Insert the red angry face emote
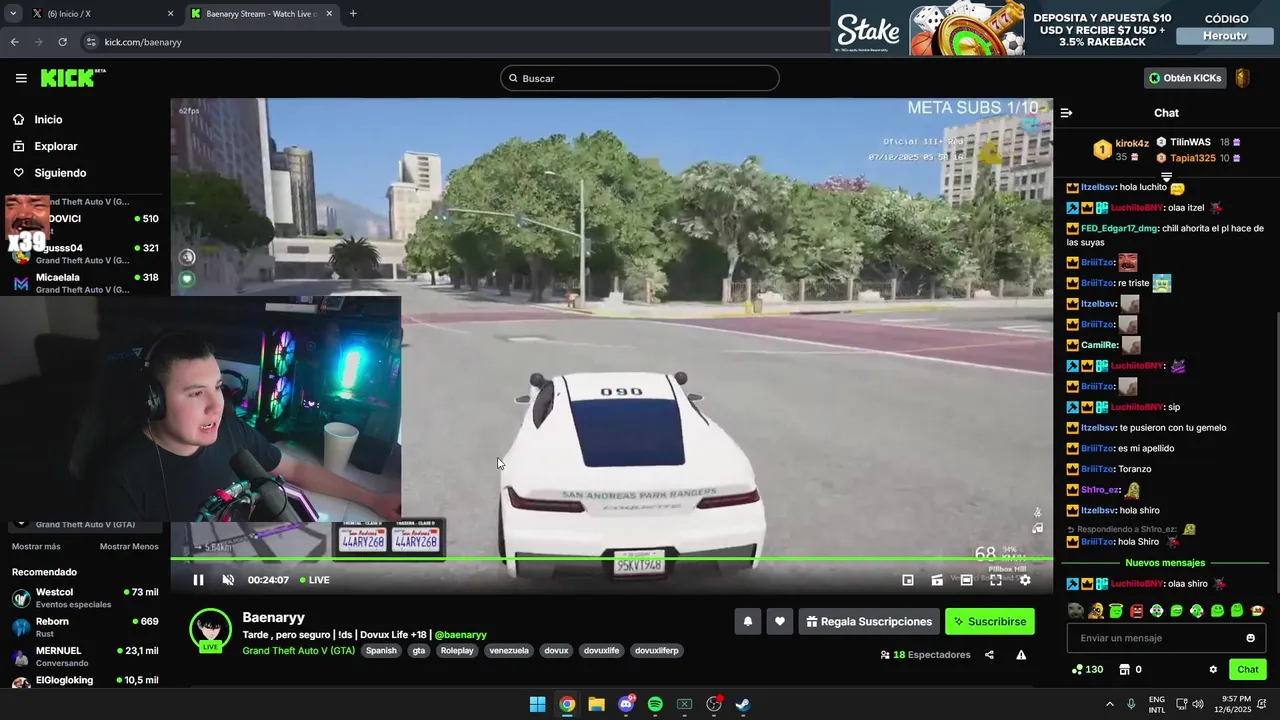Screen dimensions: 1280x720 coord(1136,611)
